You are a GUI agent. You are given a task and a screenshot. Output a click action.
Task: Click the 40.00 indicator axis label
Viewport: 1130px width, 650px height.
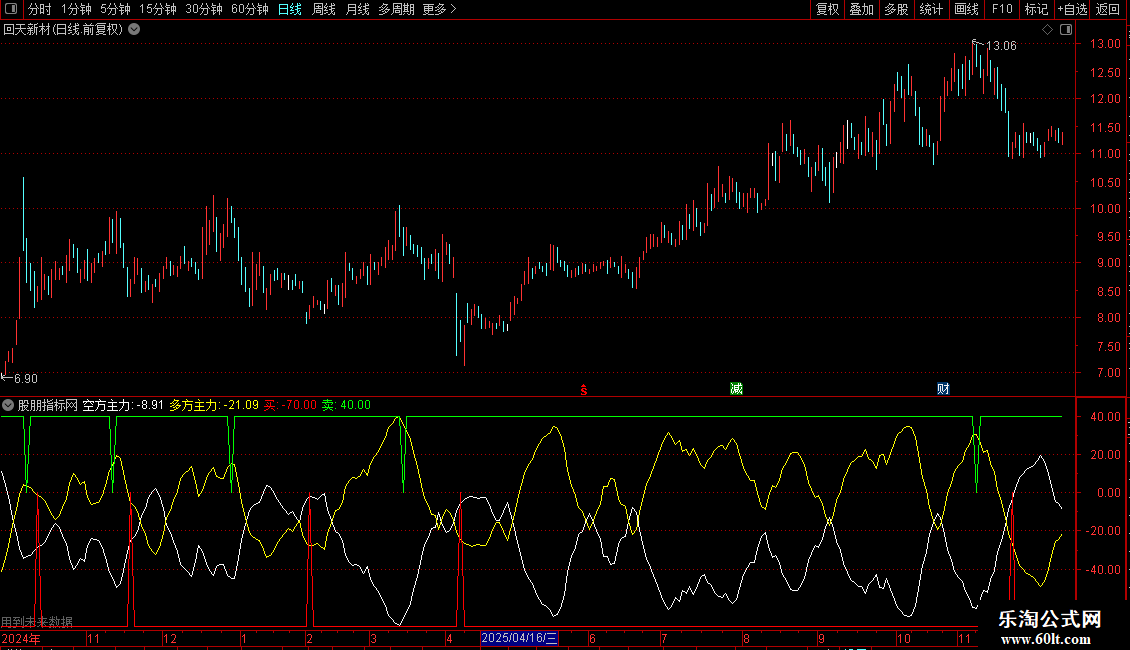click(1105, 417)
